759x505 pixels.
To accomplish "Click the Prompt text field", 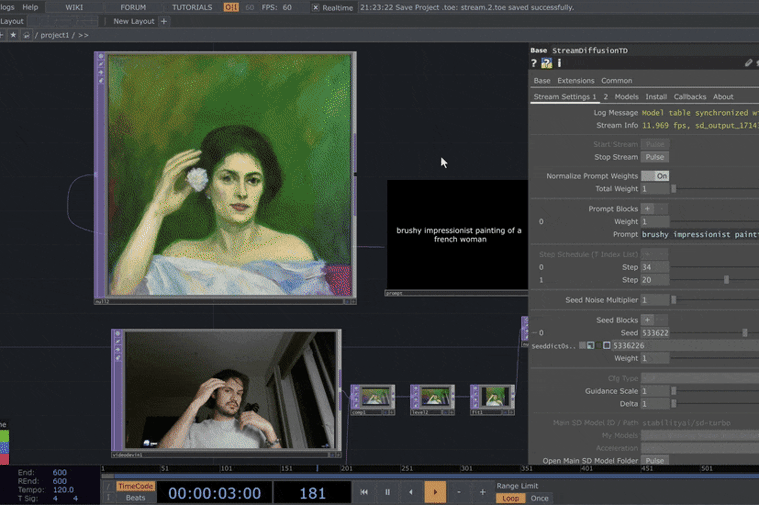I will [x=699, y=234].
